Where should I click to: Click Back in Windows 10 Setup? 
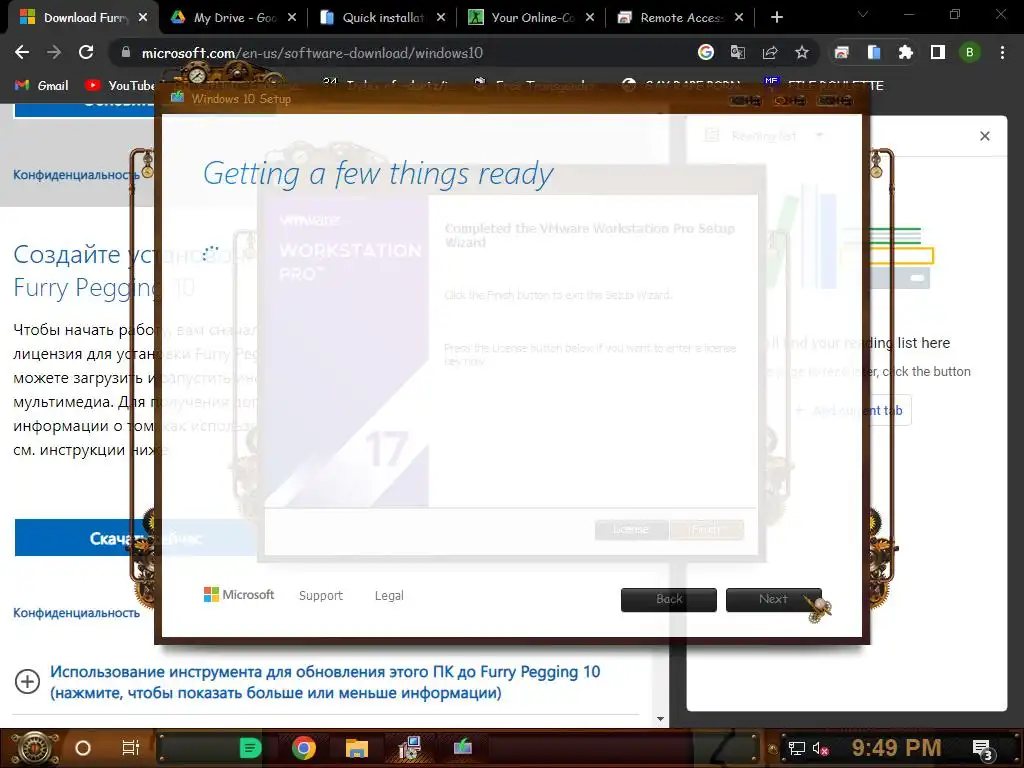click(x=669, y=599)
